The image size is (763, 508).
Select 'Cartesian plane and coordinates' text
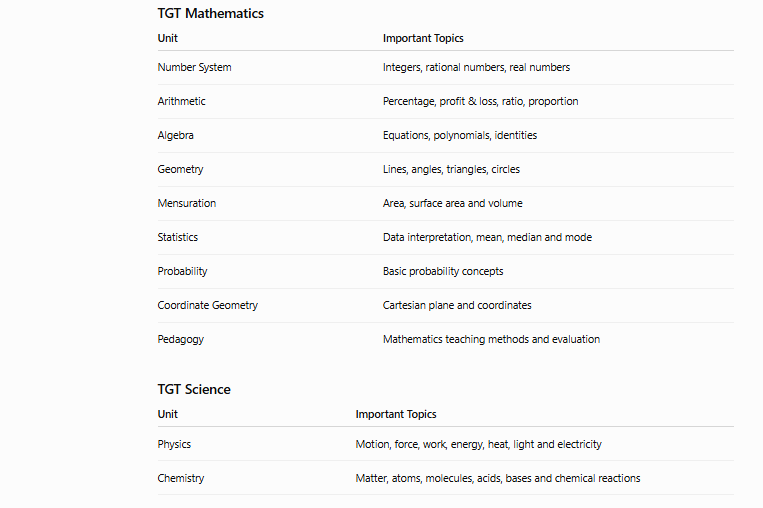(x=457, y=306)
